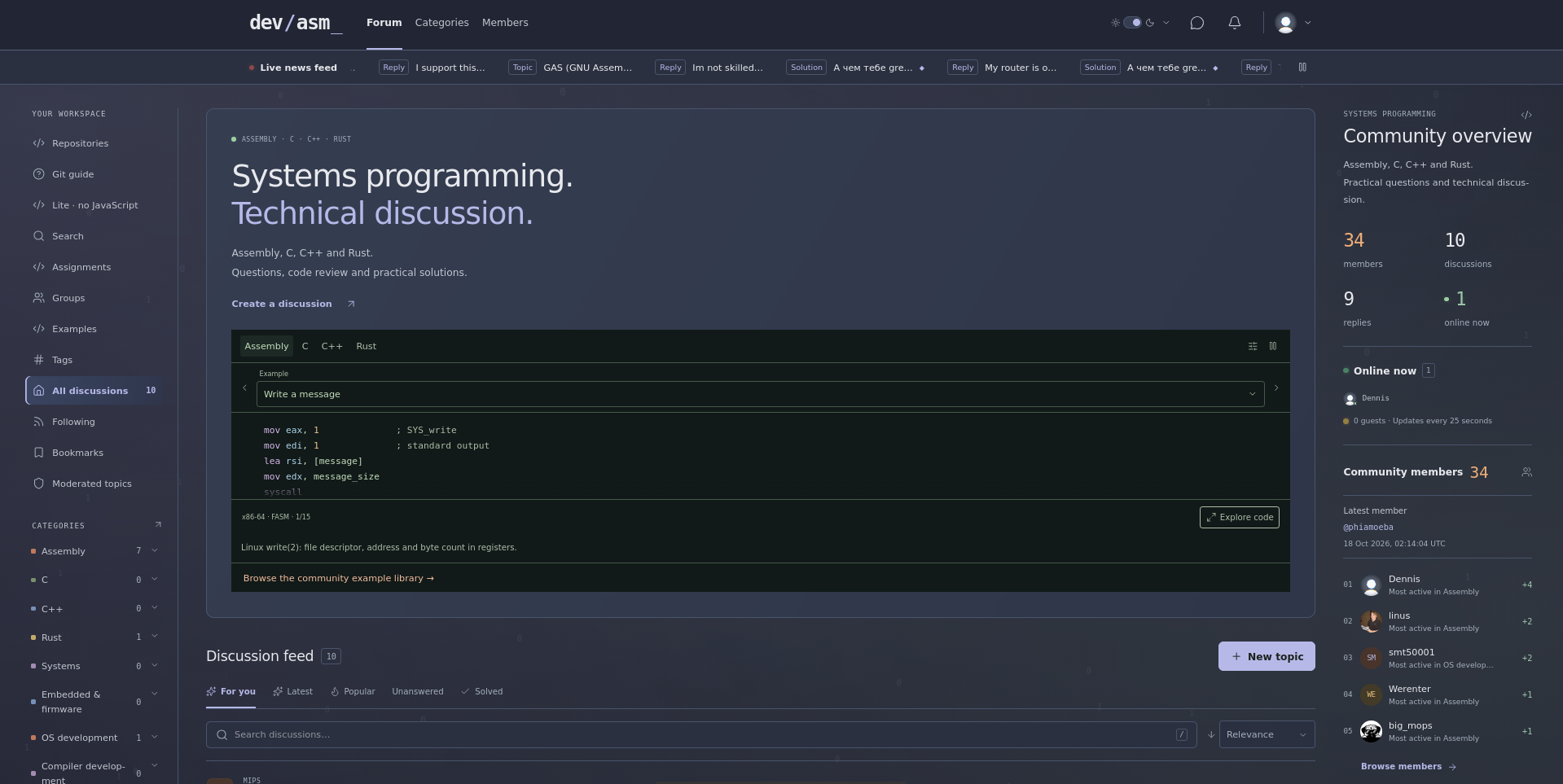Click the community members people icon
Viewport: 1563px width, 784px height.
coord(1526,472)
